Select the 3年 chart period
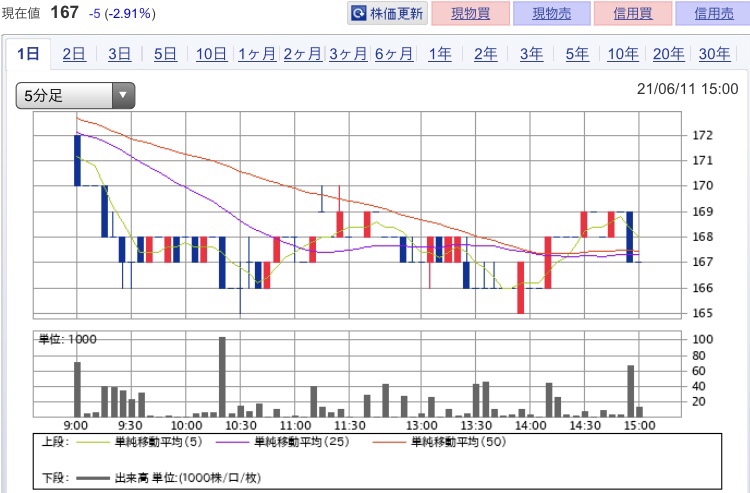750x493 pixels. [x=531, y=54]
